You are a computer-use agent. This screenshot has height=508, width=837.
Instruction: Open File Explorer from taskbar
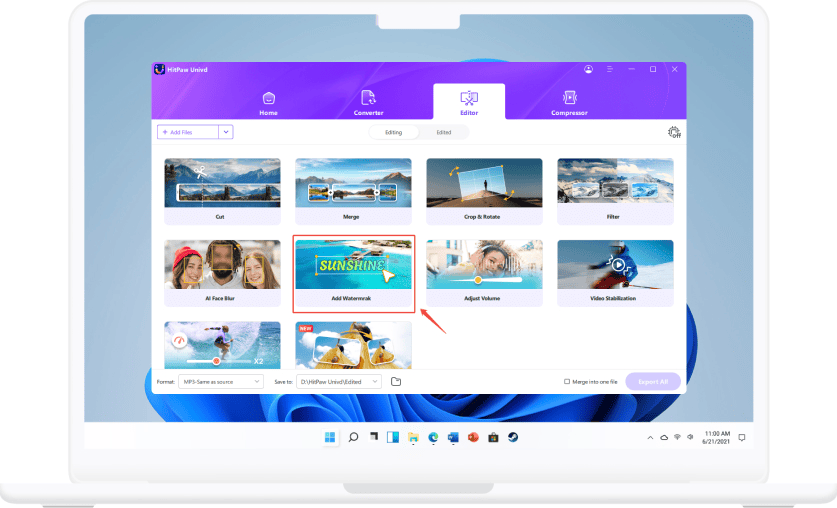(413, 438)
